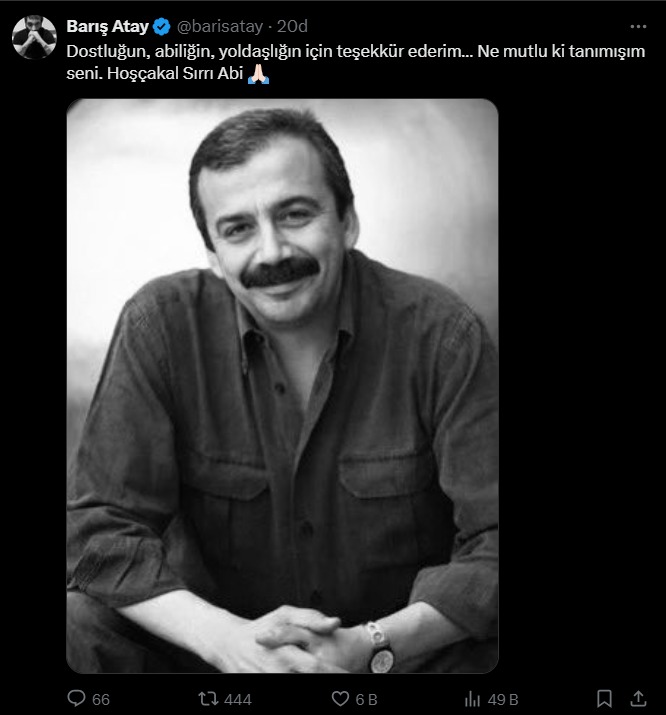Click the Barış Atay display name
Viewport: 666px width, 715px height.
tap(108, 26)
